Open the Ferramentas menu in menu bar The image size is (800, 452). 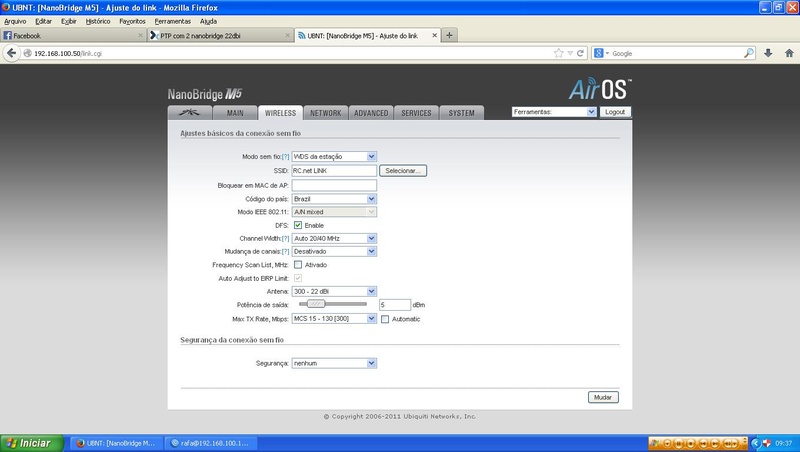click(x=172, y=21)
